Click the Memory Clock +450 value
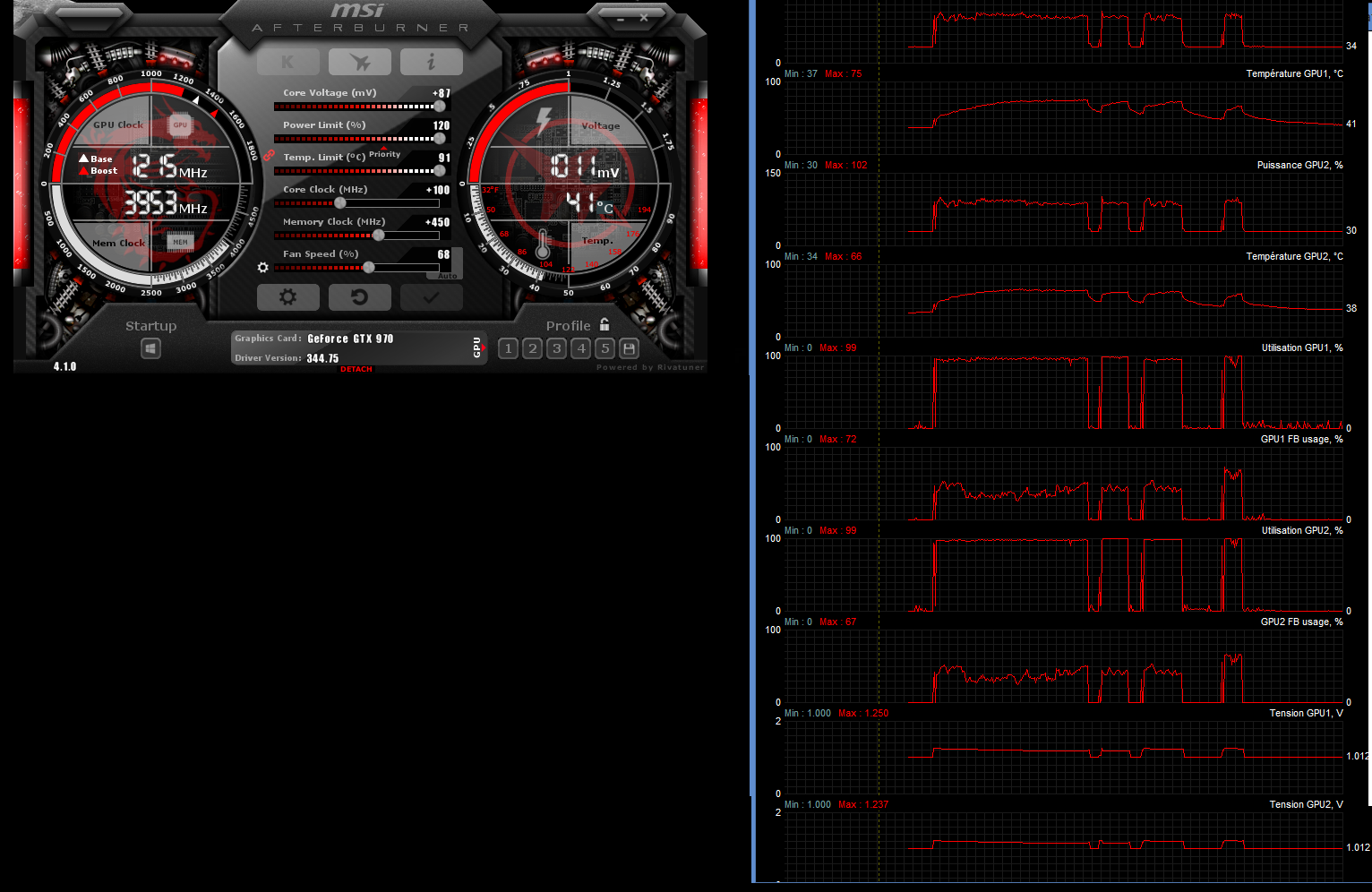Image resolution: width=1372 pixels, height=892 pixels. [x=438, y=222]
